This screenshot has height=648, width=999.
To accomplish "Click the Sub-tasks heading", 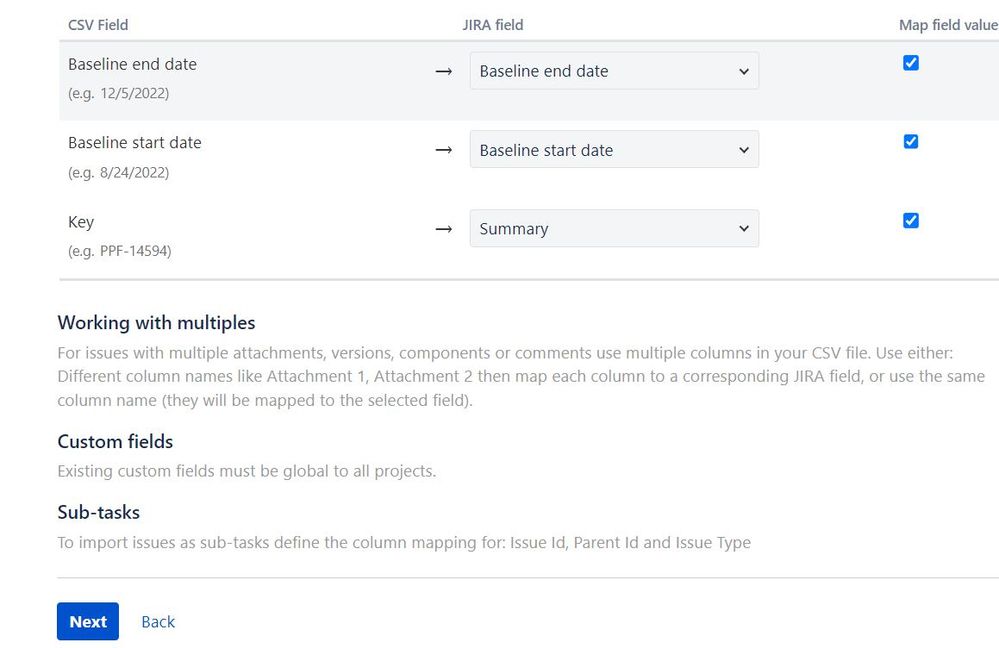I will (x=99, y=512).
